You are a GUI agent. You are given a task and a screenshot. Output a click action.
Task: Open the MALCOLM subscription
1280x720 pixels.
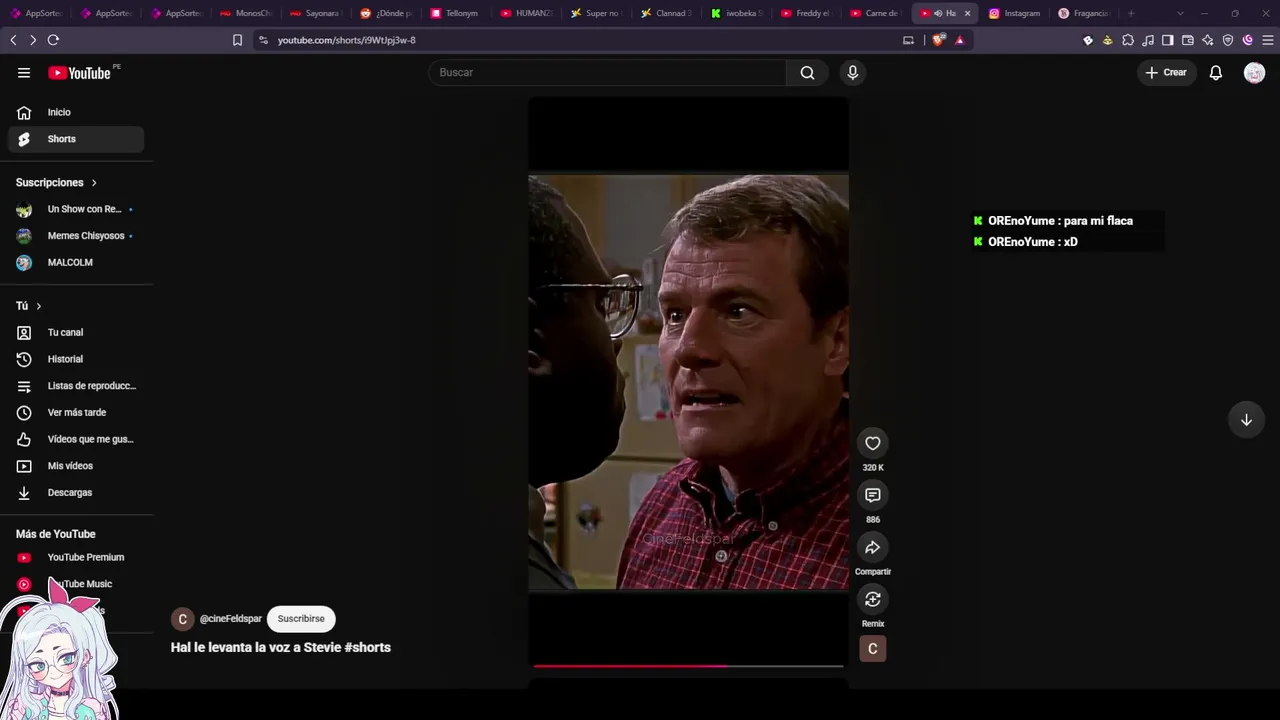pos(76,262)
